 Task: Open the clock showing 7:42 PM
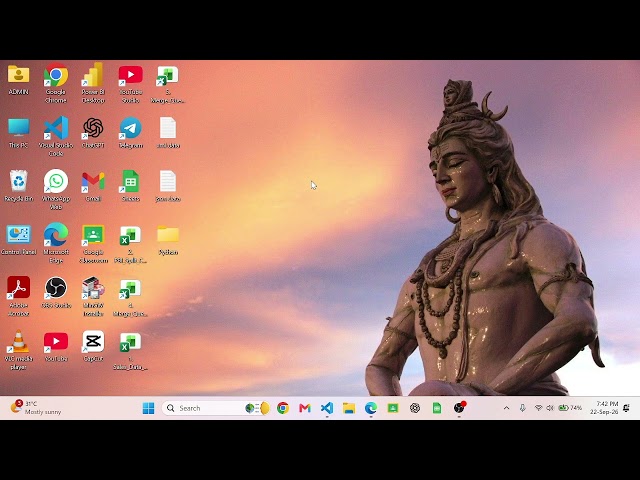click(x=604, y=408)
